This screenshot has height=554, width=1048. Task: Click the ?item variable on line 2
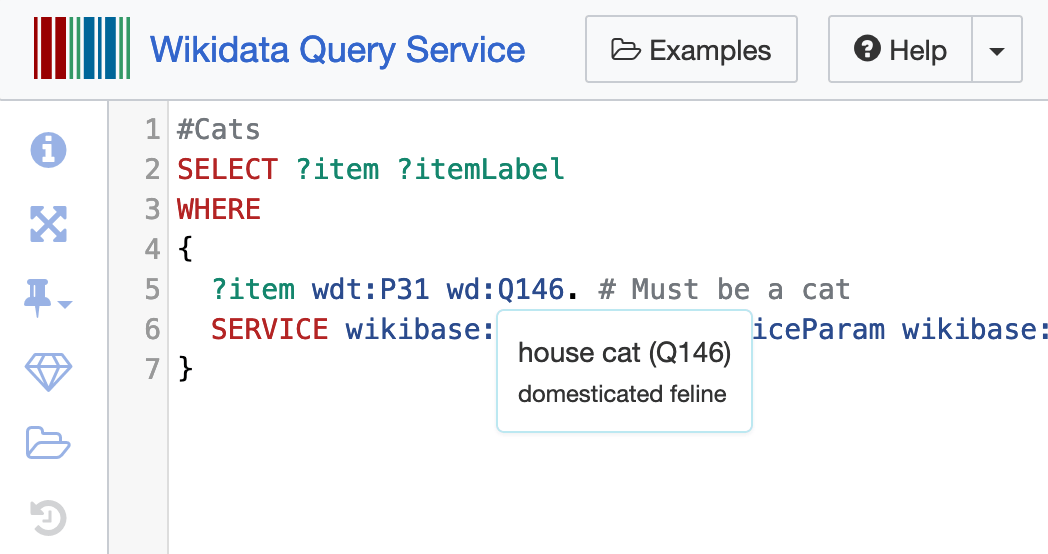click(x=337, y=169)
